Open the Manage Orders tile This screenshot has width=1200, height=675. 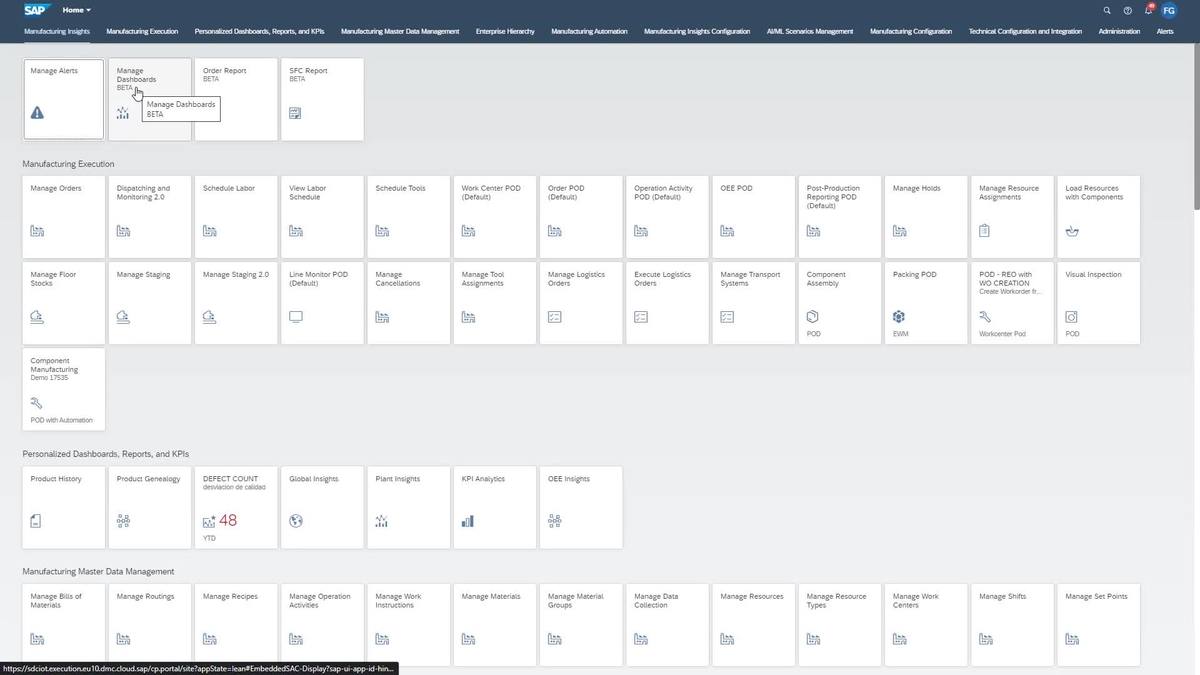click(63, 216)
